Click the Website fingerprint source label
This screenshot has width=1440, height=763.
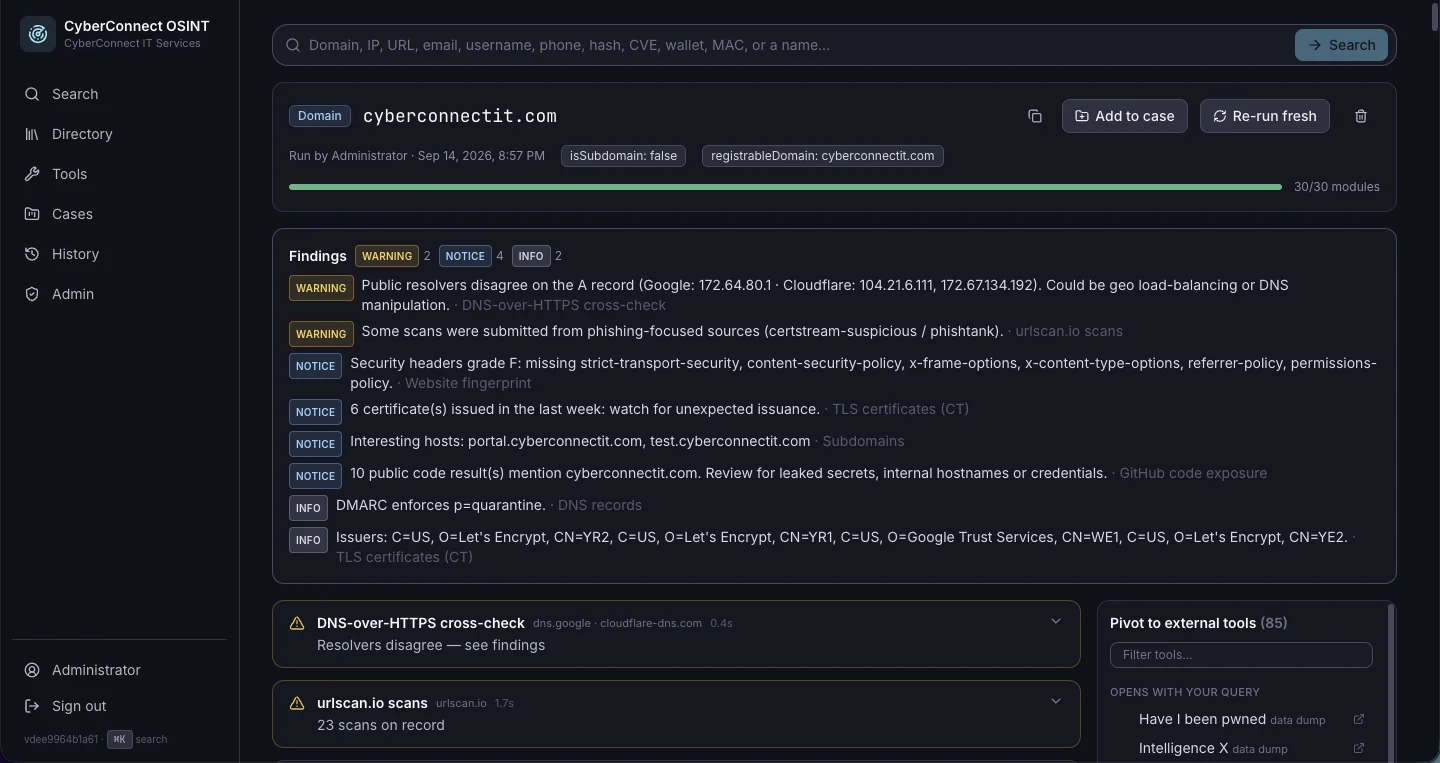click(468, 383)
